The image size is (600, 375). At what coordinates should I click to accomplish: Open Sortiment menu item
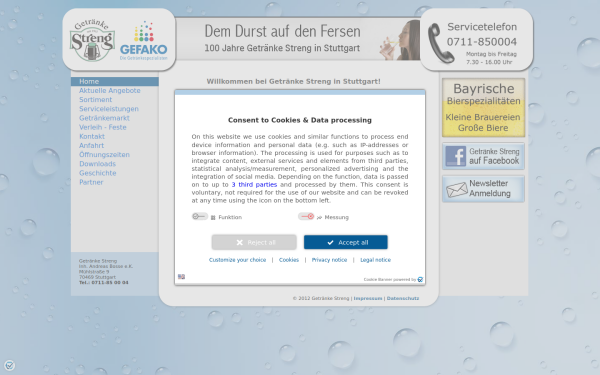96,100
